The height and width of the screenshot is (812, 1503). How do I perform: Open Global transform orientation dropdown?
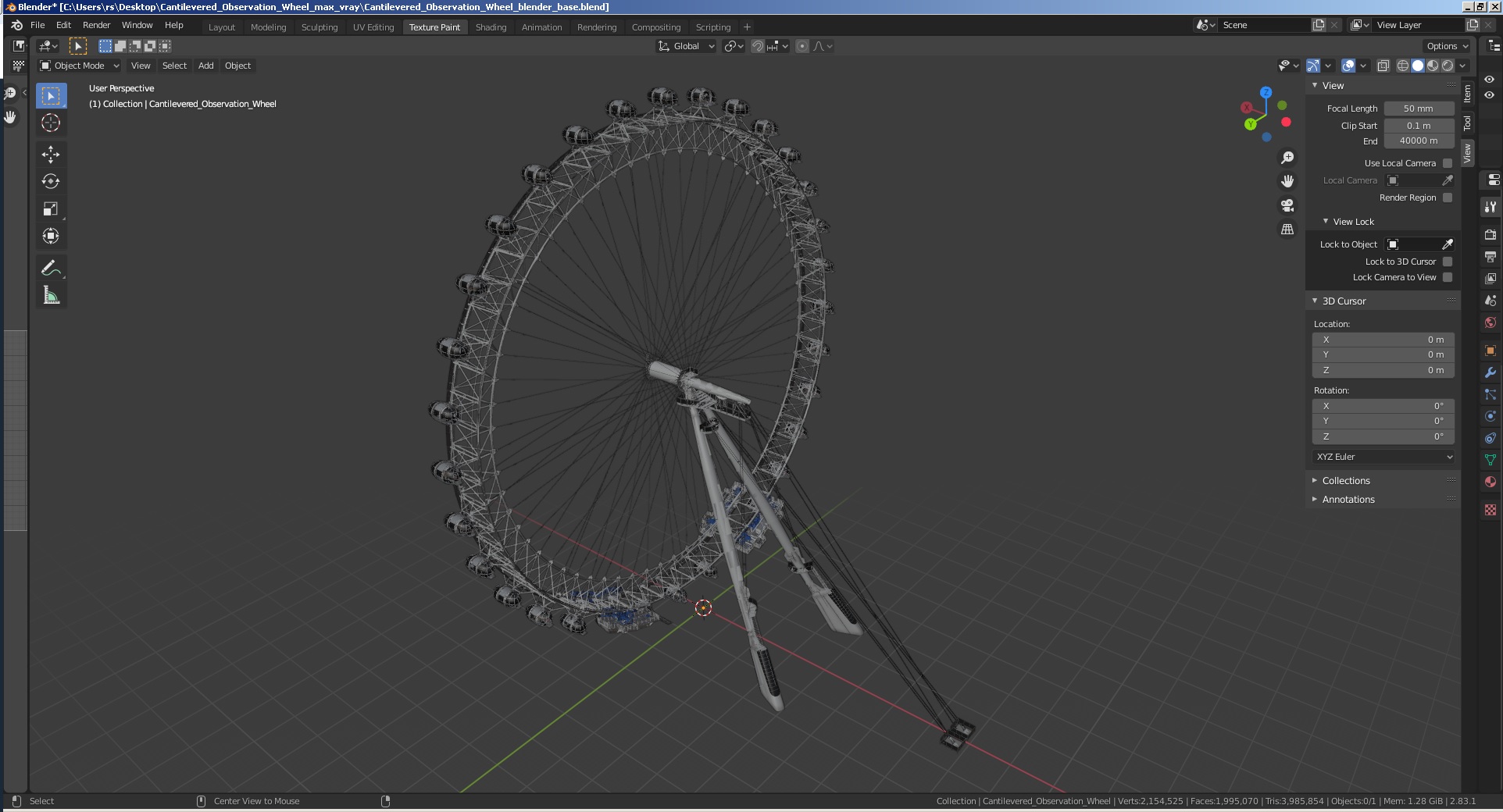[x=686, y=46]
